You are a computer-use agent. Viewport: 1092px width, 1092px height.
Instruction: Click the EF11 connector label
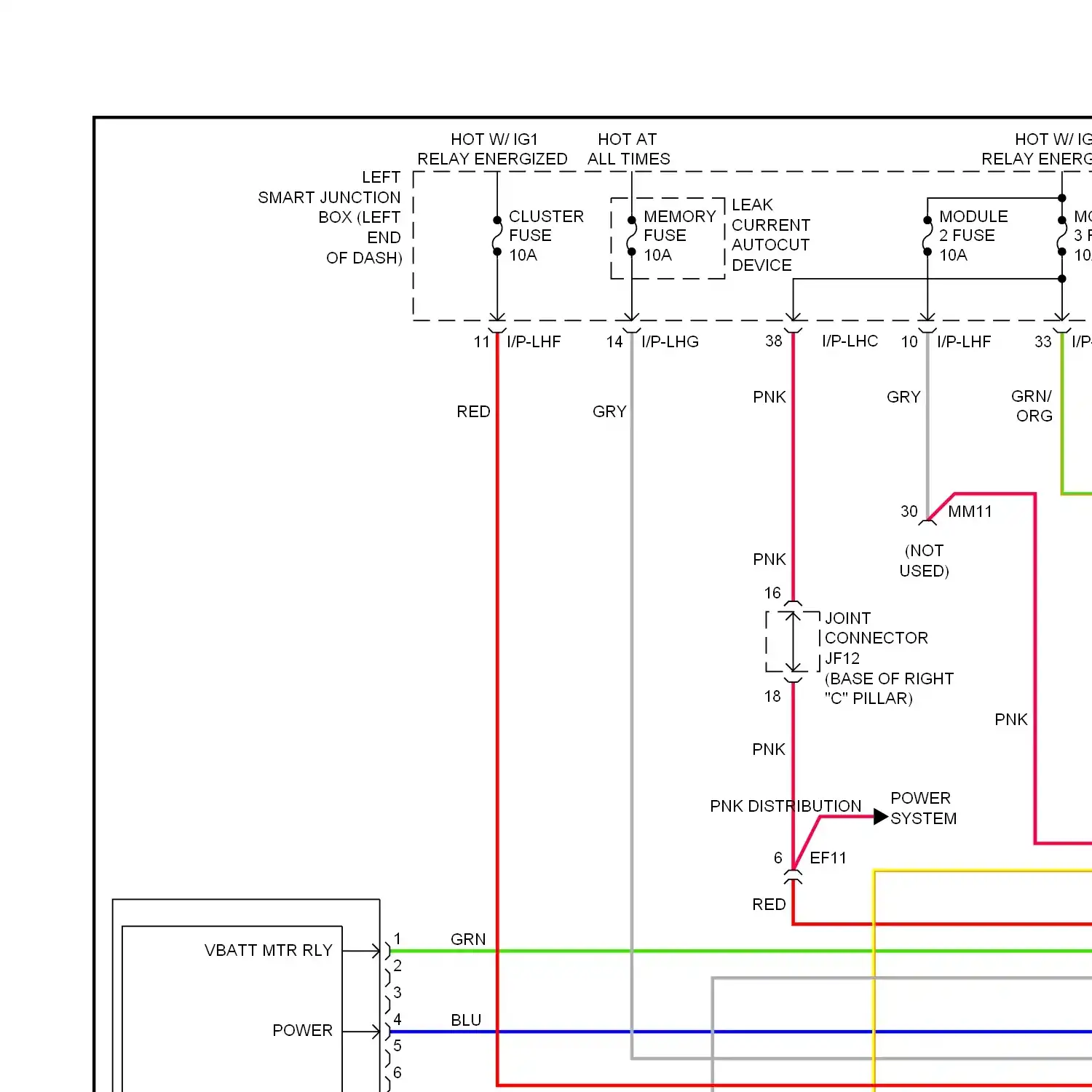(x=828, y=858)
